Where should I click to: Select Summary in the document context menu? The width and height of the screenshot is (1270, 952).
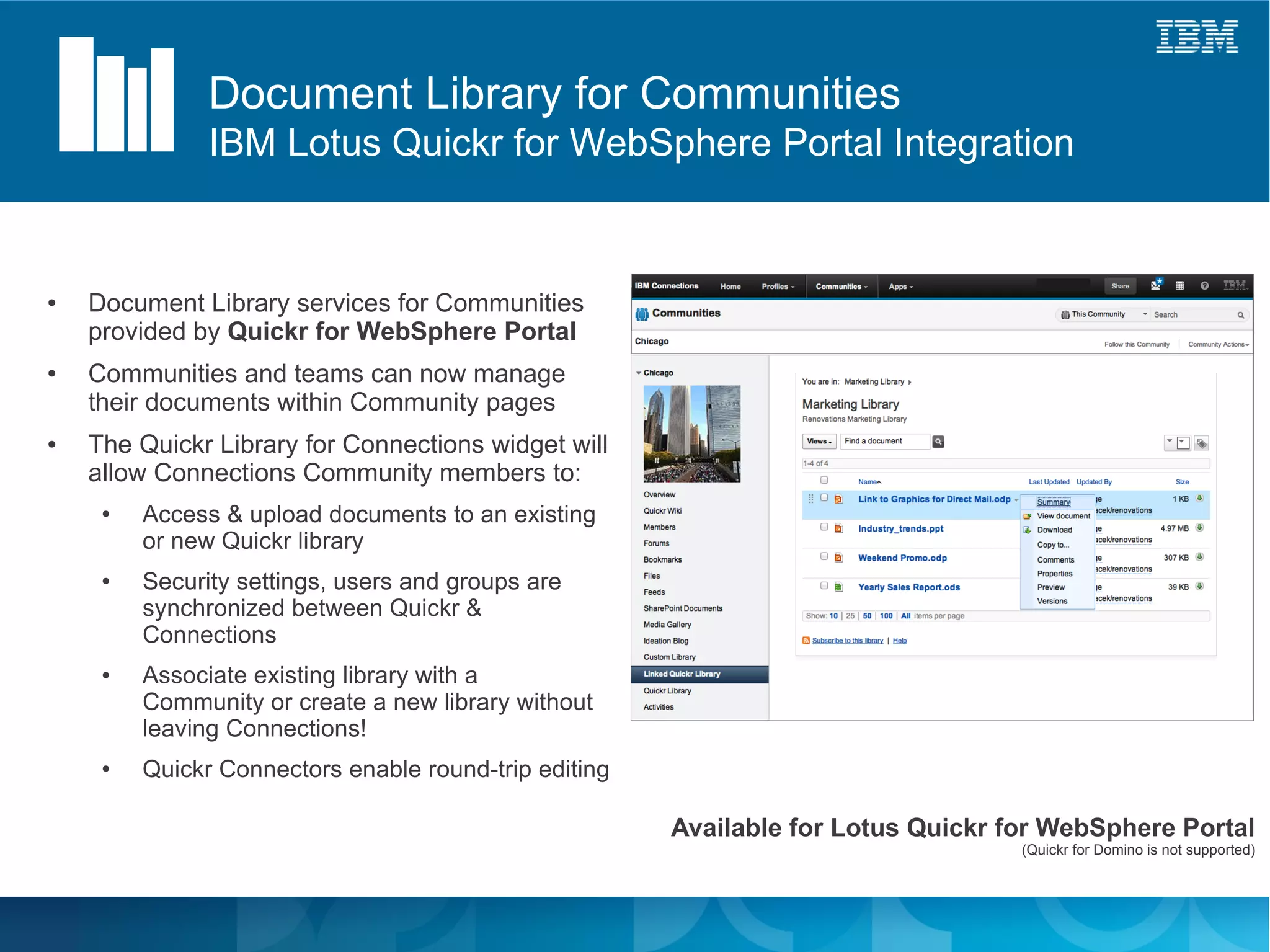tap(1054, 502)
